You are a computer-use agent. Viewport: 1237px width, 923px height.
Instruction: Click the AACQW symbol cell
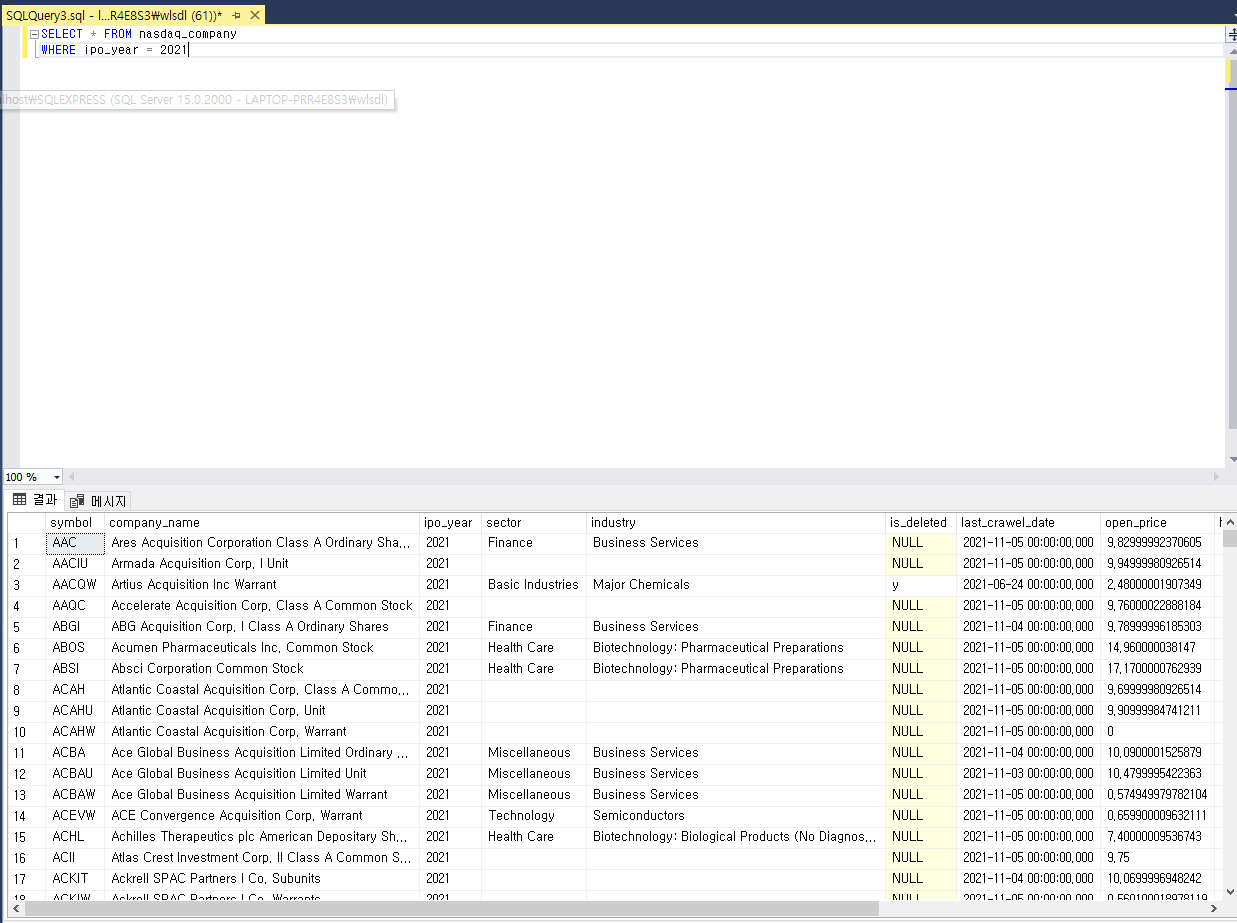pos(75,585)
